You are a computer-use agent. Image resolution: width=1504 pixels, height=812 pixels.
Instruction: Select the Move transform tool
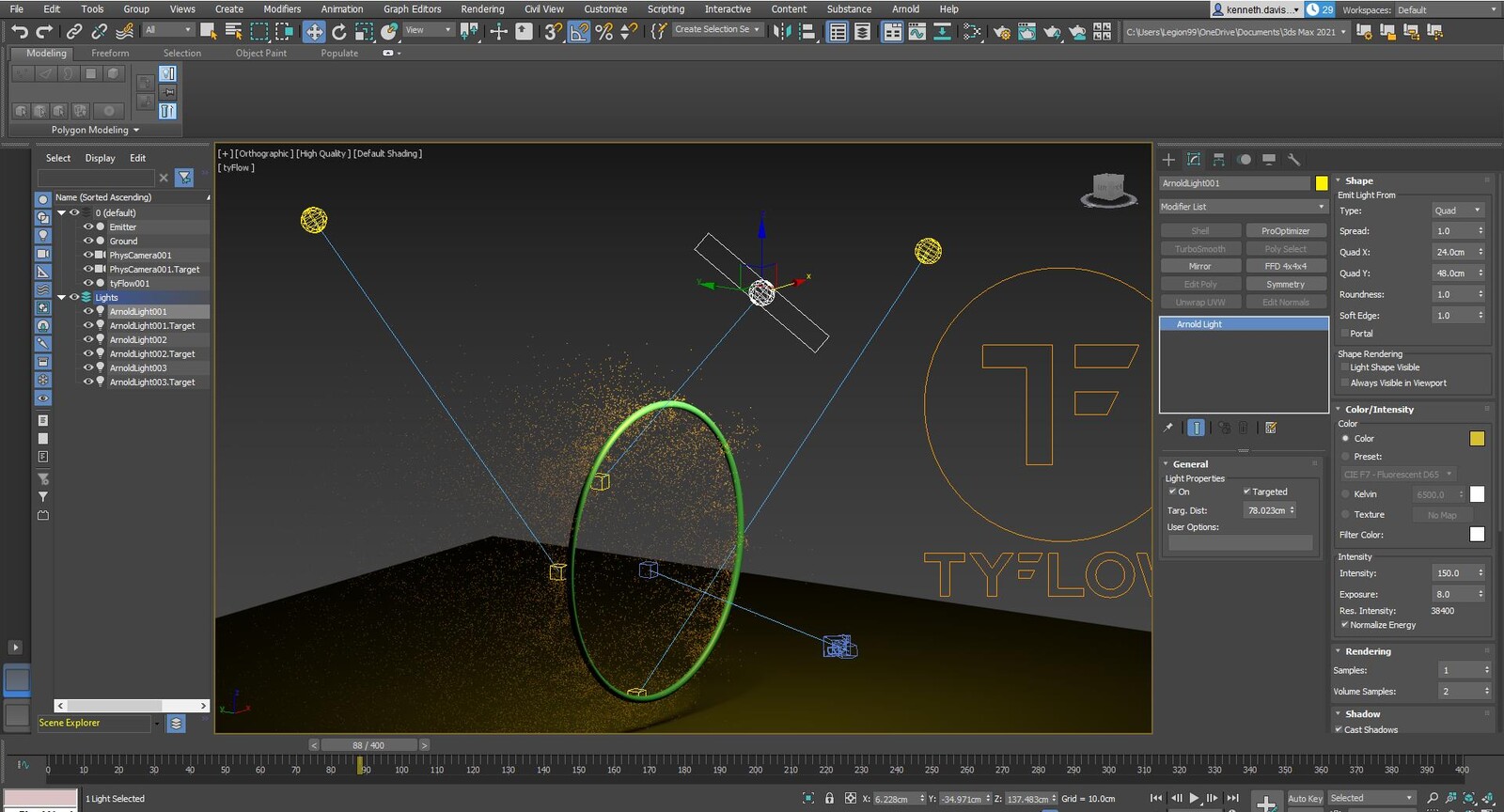click(314, 32)
